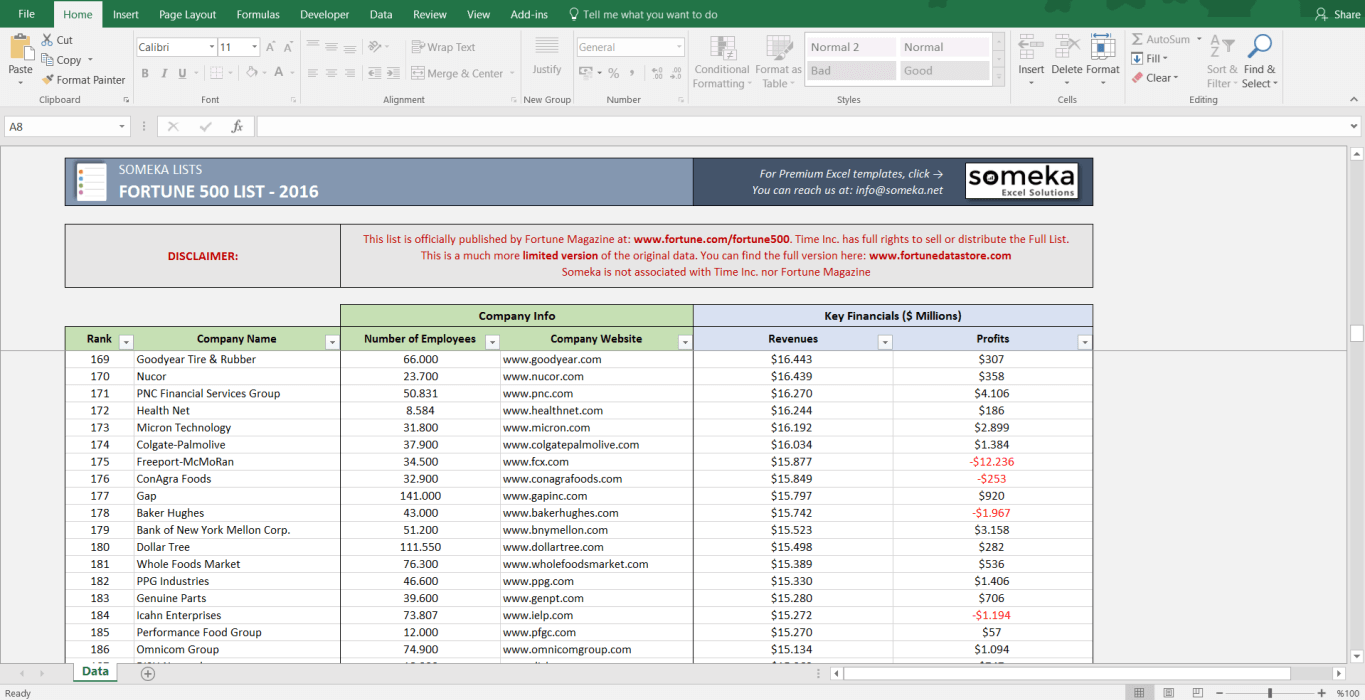Apply the Good cell style
The width and height of the screenshot is (1365, 700).
(944, 71)
